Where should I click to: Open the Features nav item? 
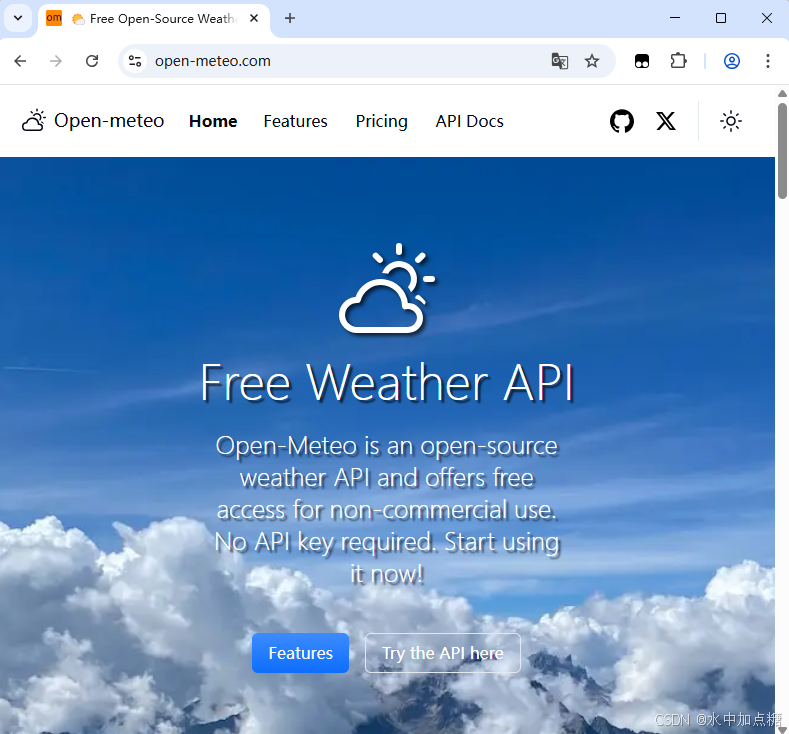coord(295,121)
